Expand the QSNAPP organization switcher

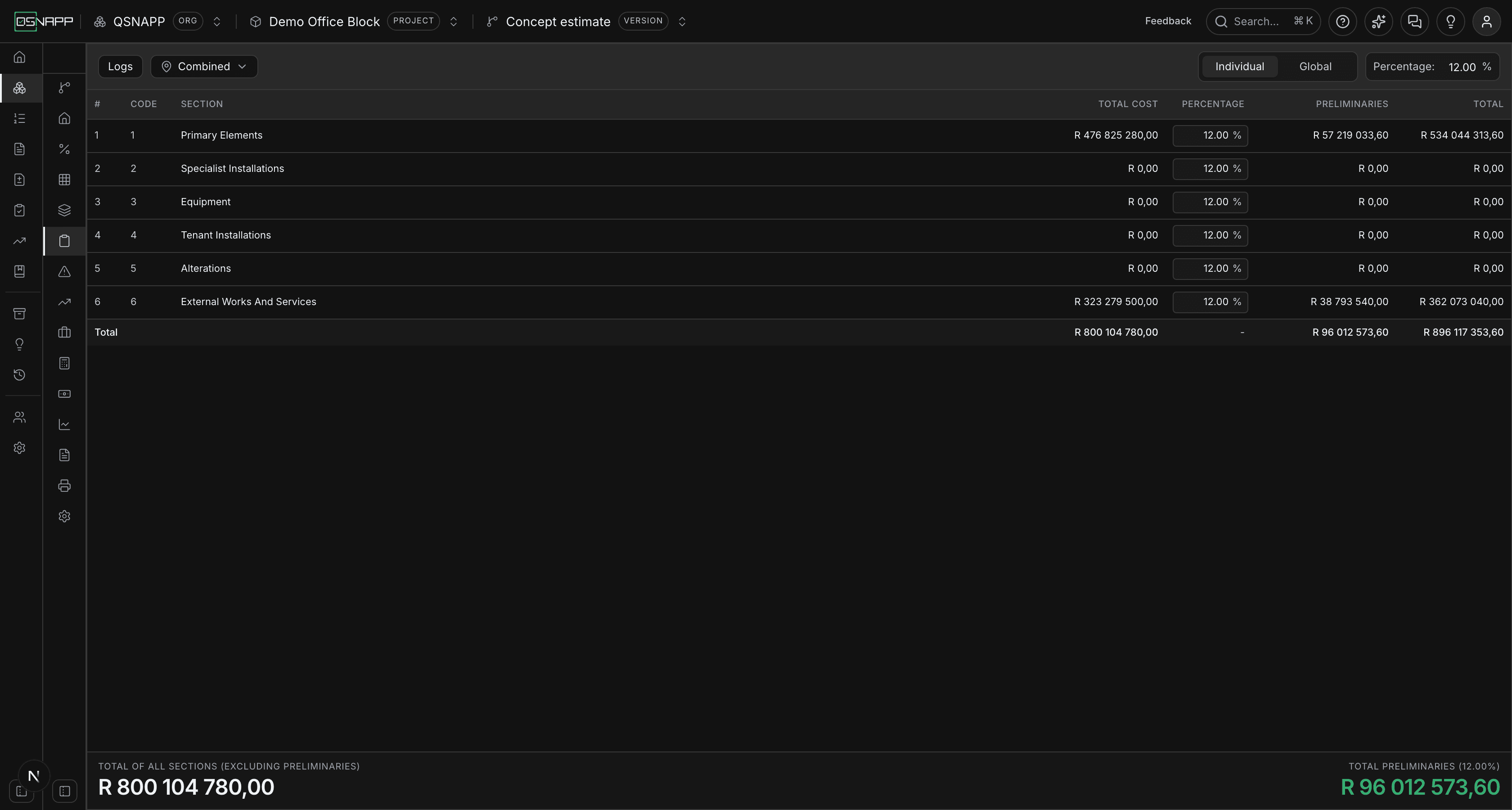coord(216,22)
